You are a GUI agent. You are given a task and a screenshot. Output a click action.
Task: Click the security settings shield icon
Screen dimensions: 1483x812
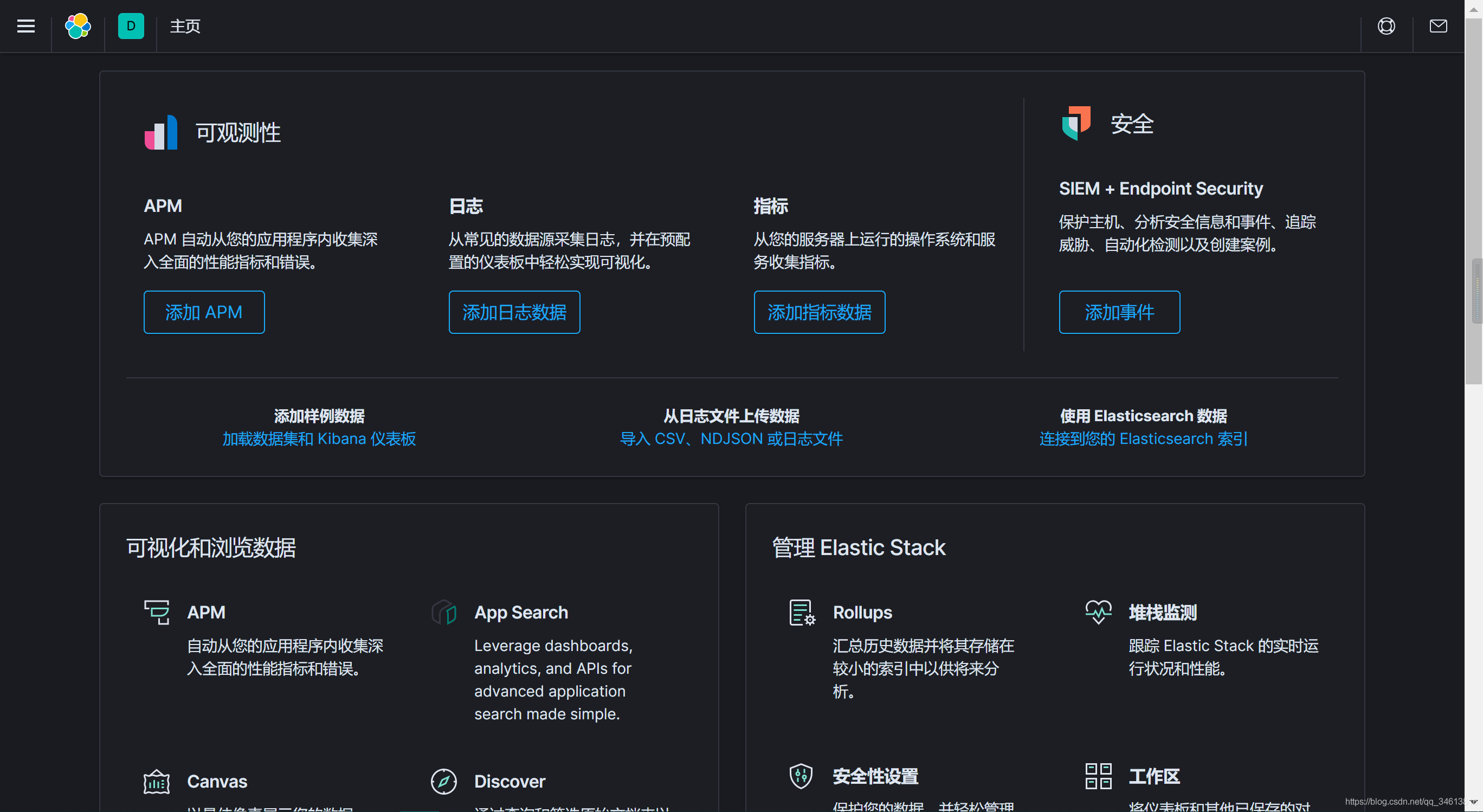click(x=801, y=776)
